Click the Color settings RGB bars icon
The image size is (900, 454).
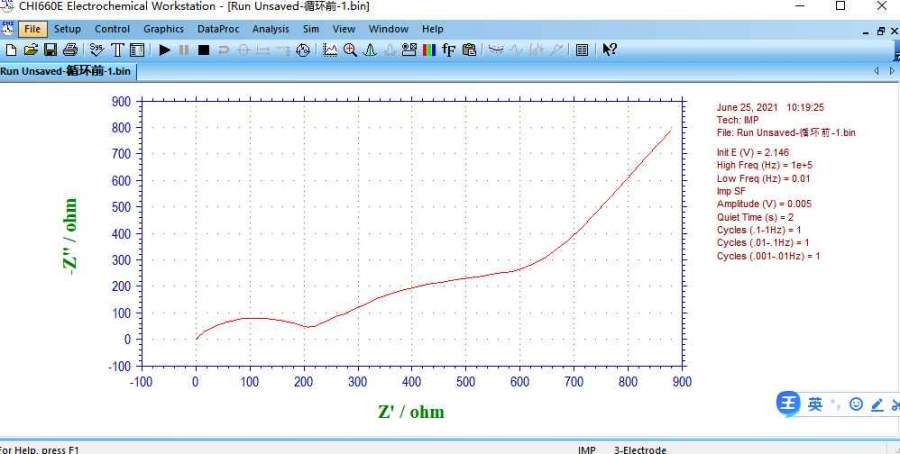pos(429,49)
